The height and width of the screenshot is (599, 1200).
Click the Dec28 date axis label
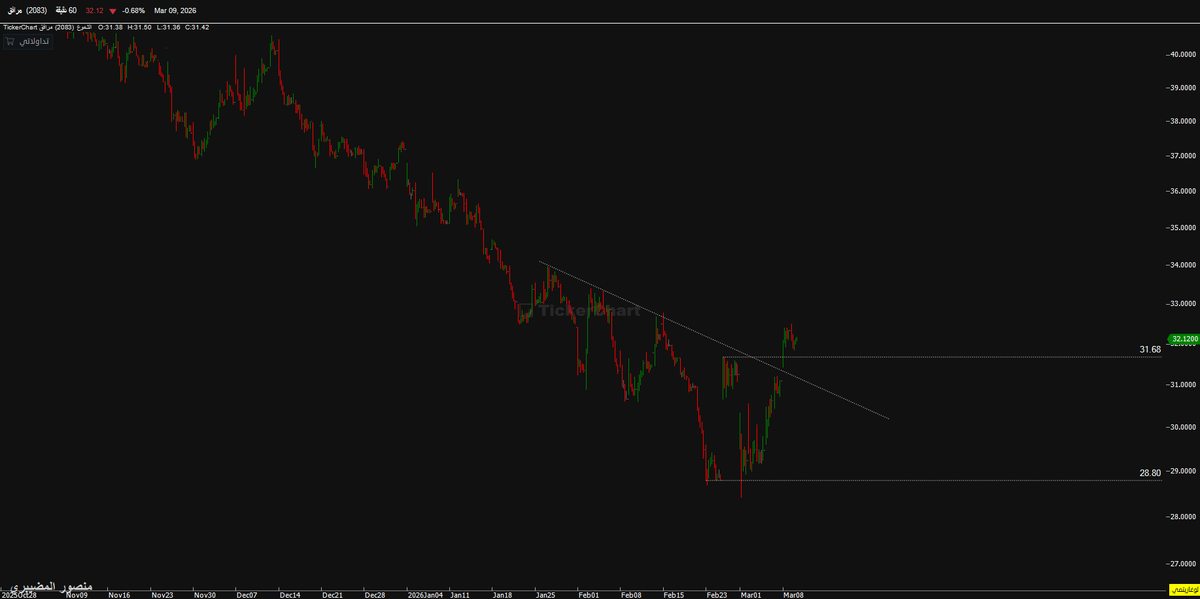click(x=375, y=594)
